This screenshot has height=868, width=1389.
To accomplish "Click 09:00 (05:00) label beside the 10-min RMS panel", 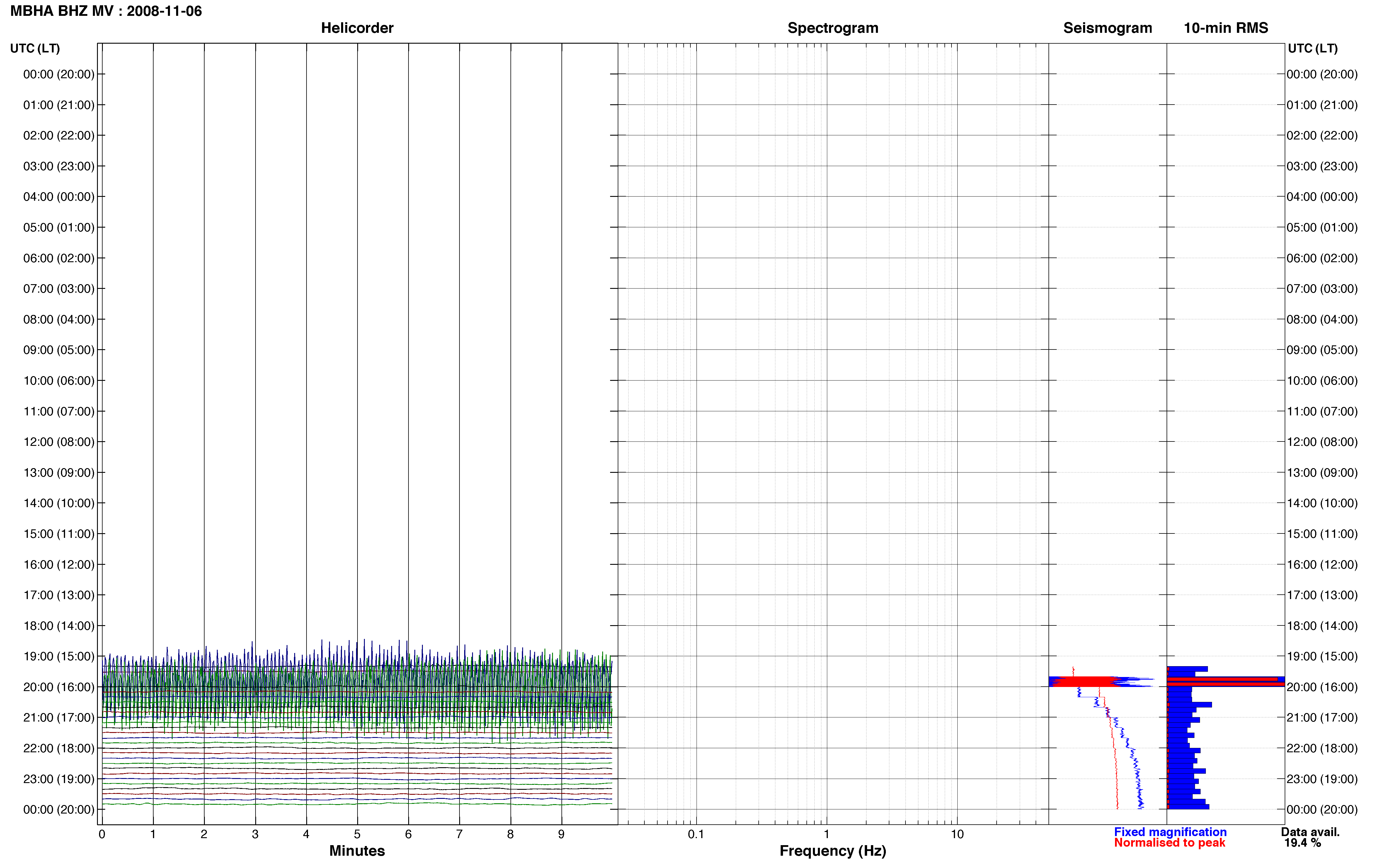I will pos(1322,349).
